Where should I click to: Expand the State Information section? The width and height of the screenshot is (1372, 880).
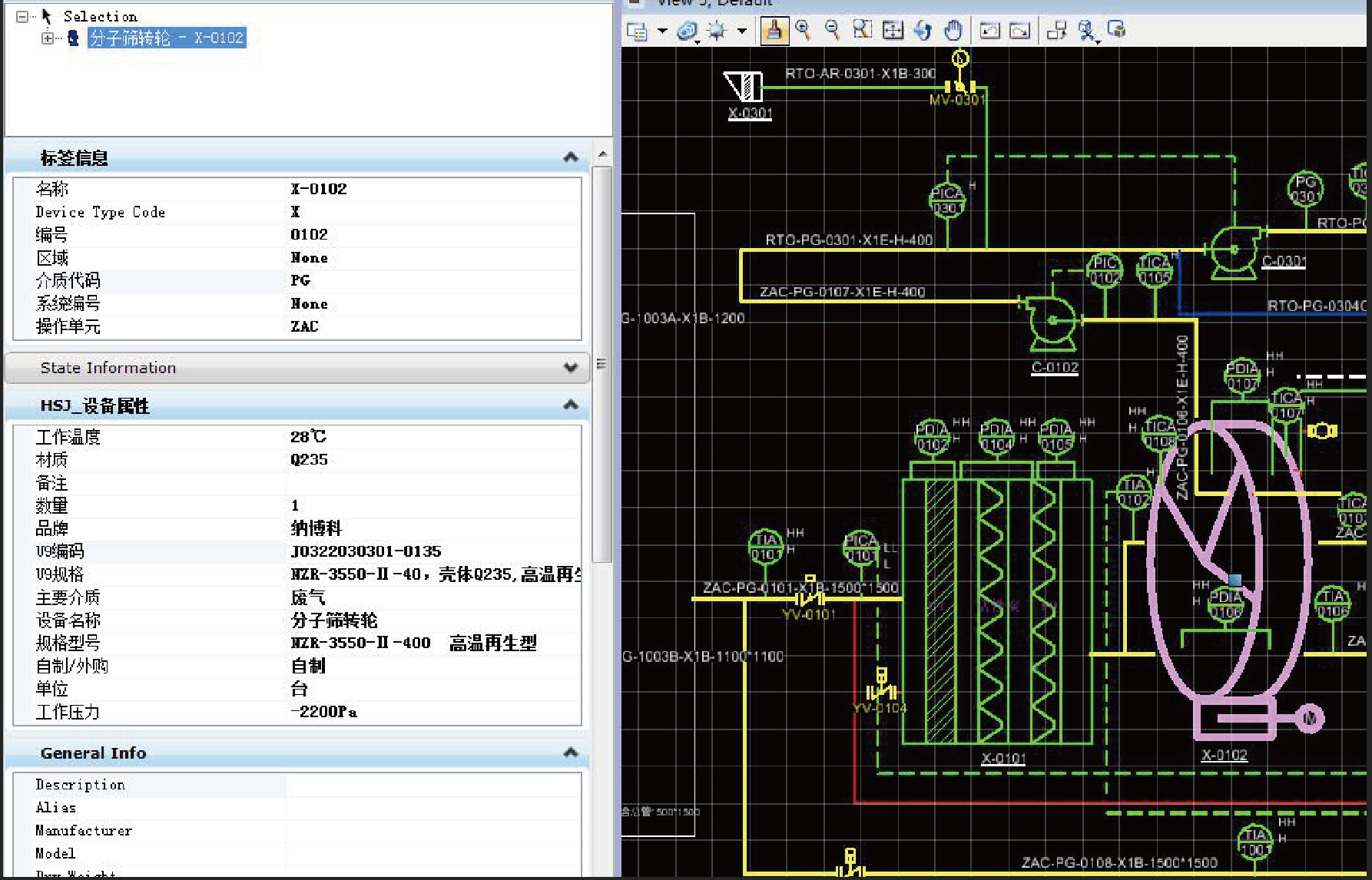click(570, 368)
